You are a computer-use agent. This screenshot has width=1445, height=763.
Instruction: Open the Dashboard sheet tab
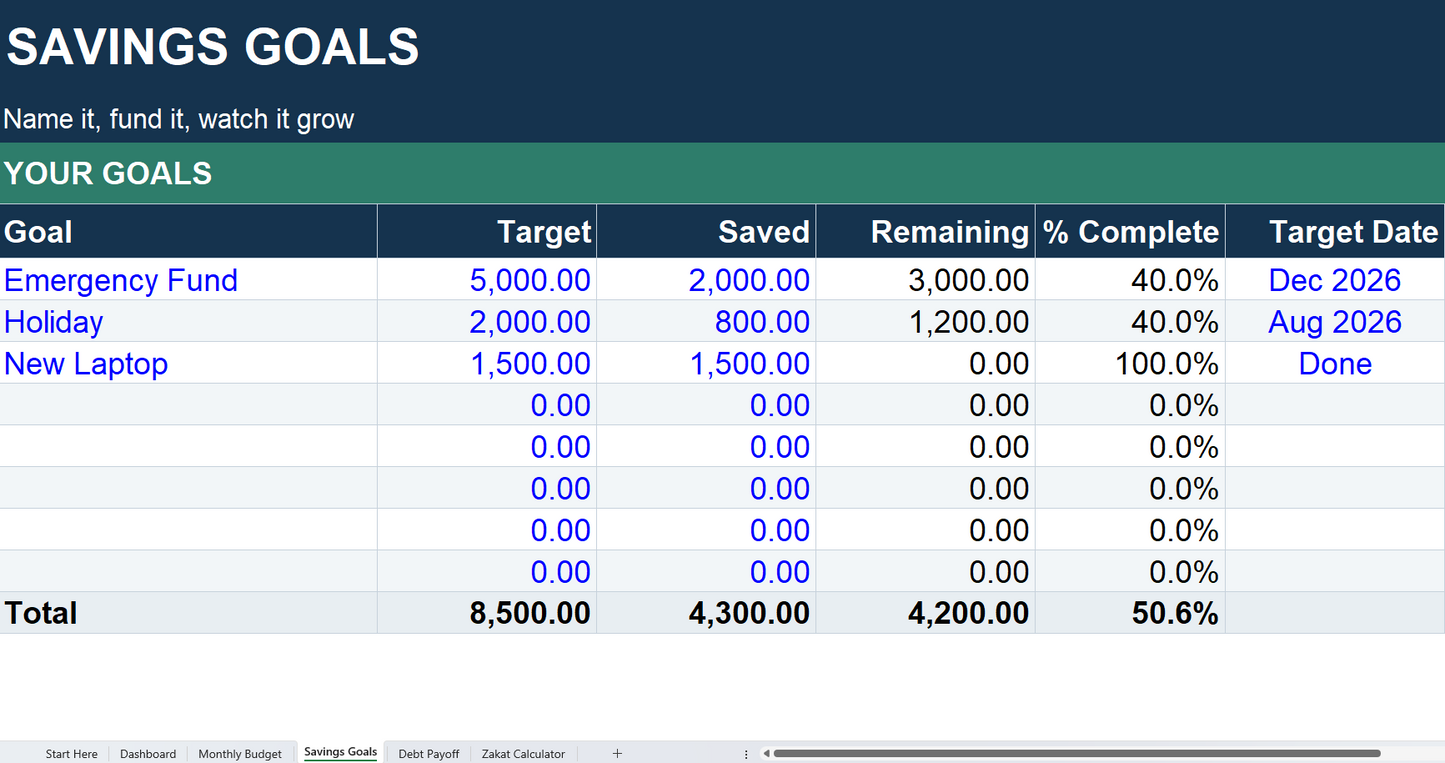[148, 754]
